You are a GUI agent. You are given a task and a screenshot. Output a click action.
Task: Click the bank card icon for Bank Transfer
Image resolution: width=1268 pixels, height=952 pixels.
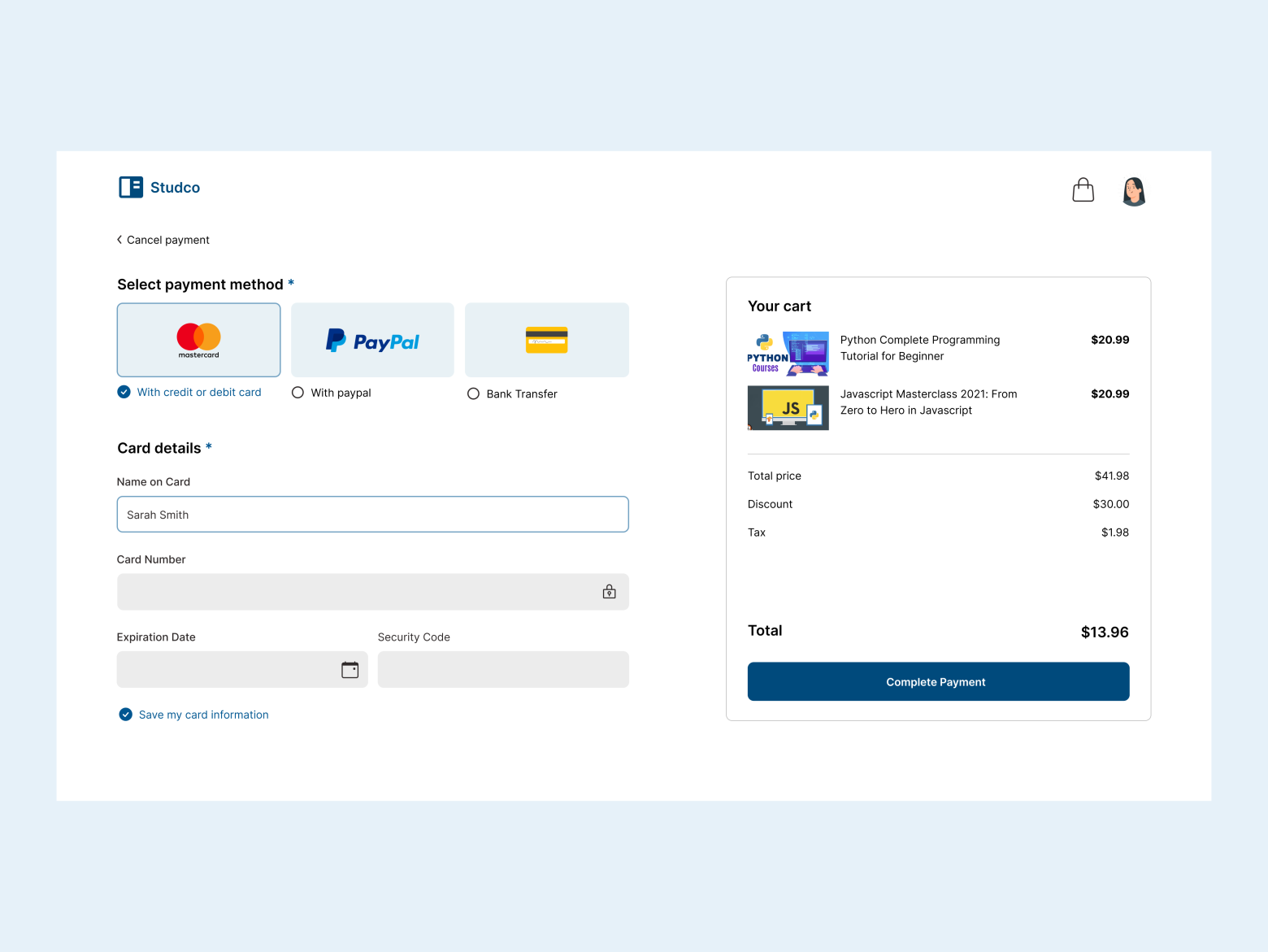(x=546, y=340)
